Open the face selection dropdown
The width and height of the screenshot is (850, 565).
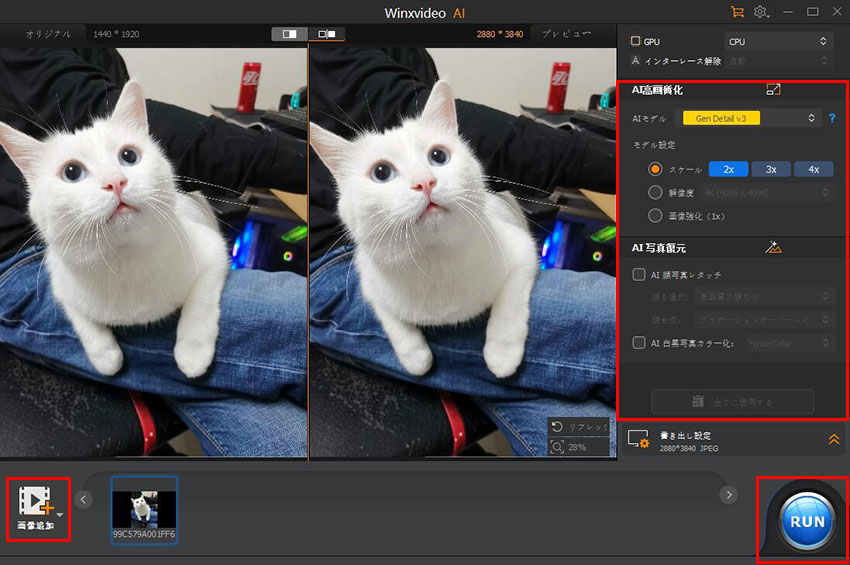764,297
